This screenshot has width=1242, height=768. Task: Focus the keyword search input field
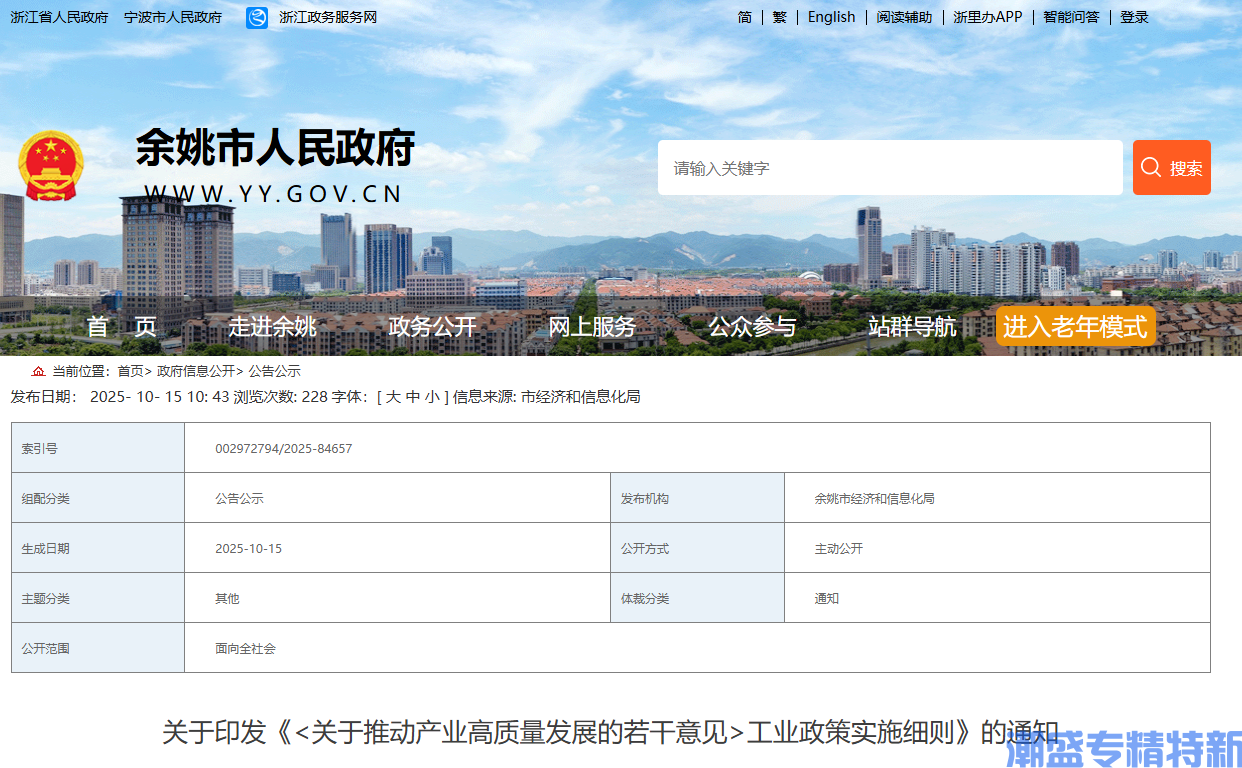[x=889, y=168]
